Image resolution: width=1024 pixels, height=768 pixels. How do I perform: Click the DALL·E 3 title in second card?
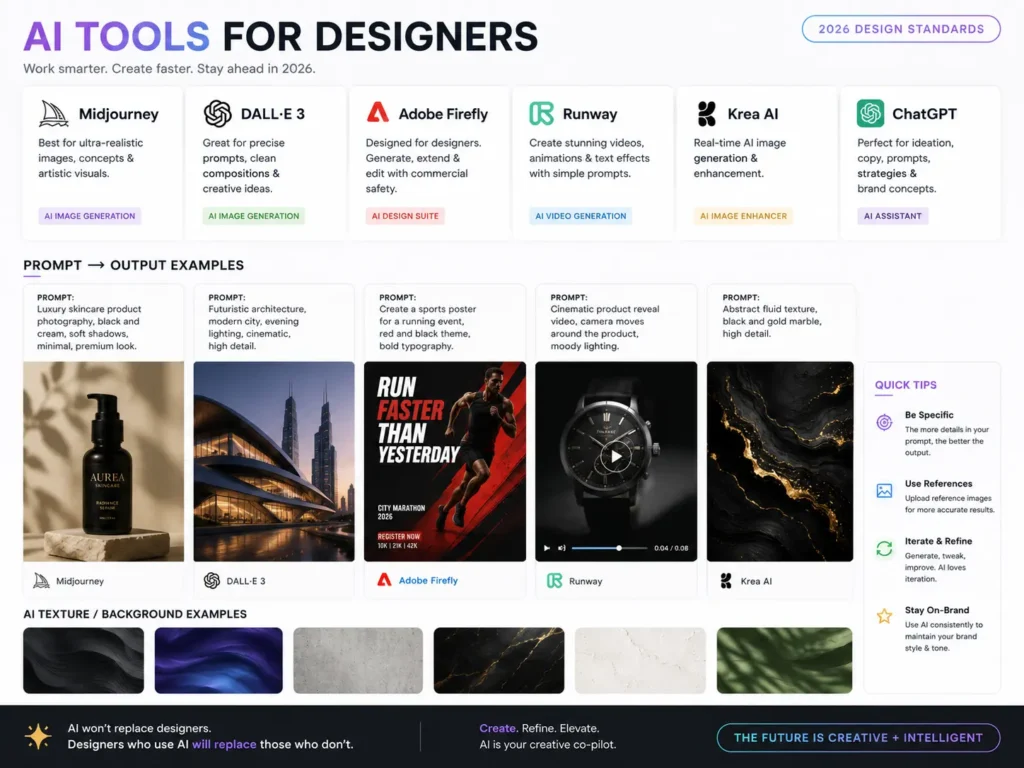tap(273, 114)
